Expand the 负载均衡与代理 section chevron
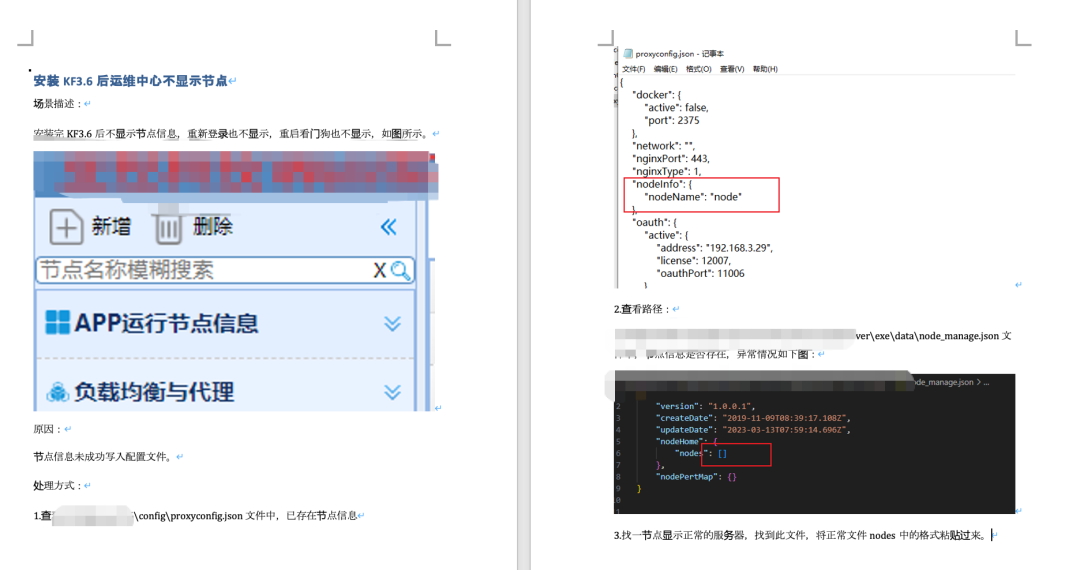Image resolution: width=1080 pixels, height=570 pixels. tap(392, 392)
